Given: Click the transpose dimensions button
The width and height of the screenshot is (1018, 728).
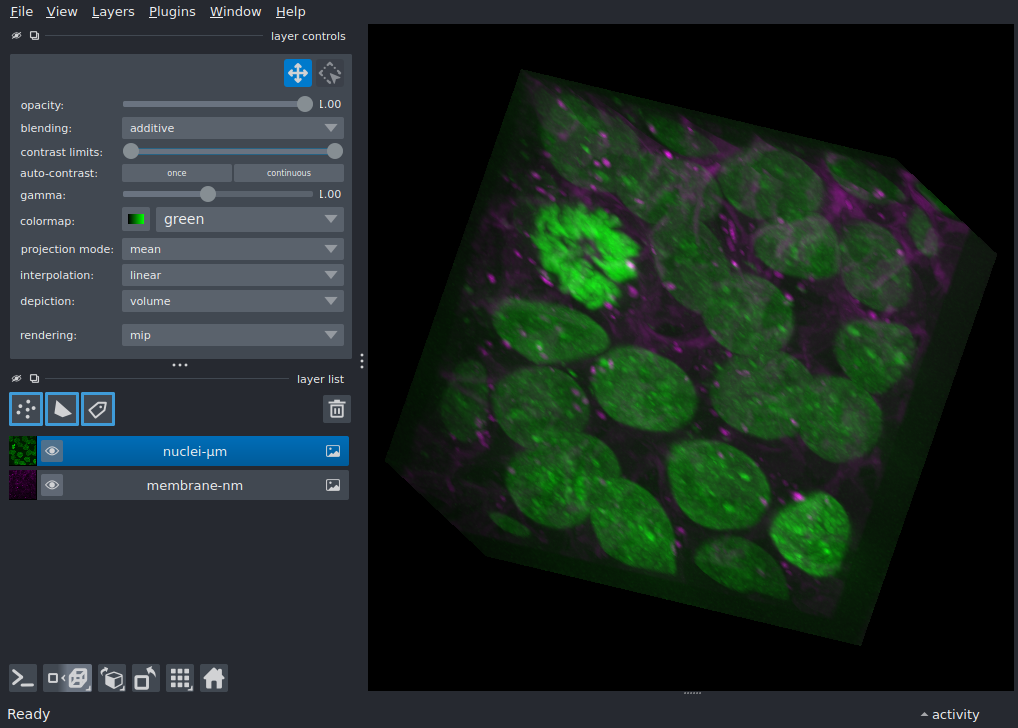Looking at the screenshot, I should click(146, 678).
